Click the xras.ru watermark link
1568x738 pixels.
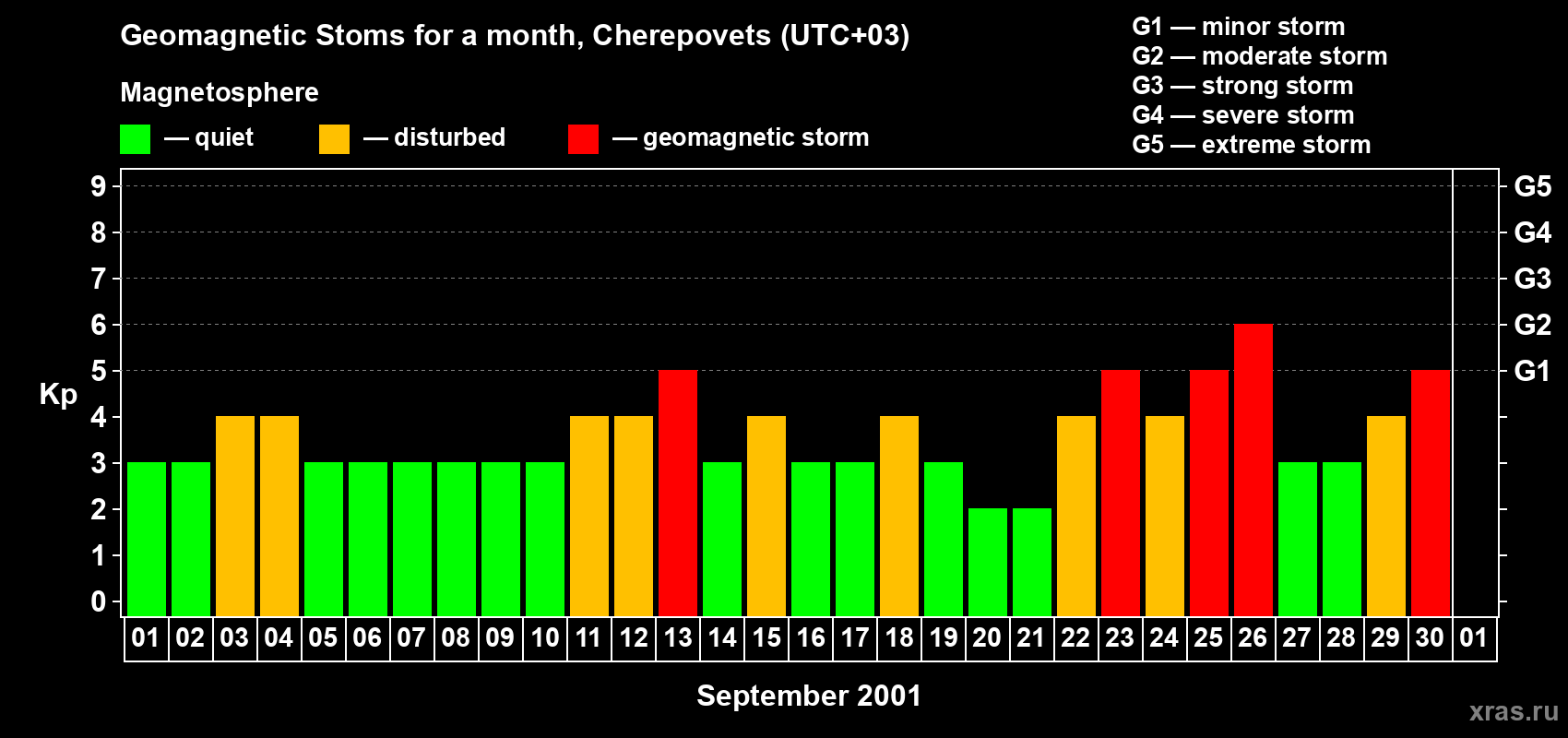pos(1513,711)
